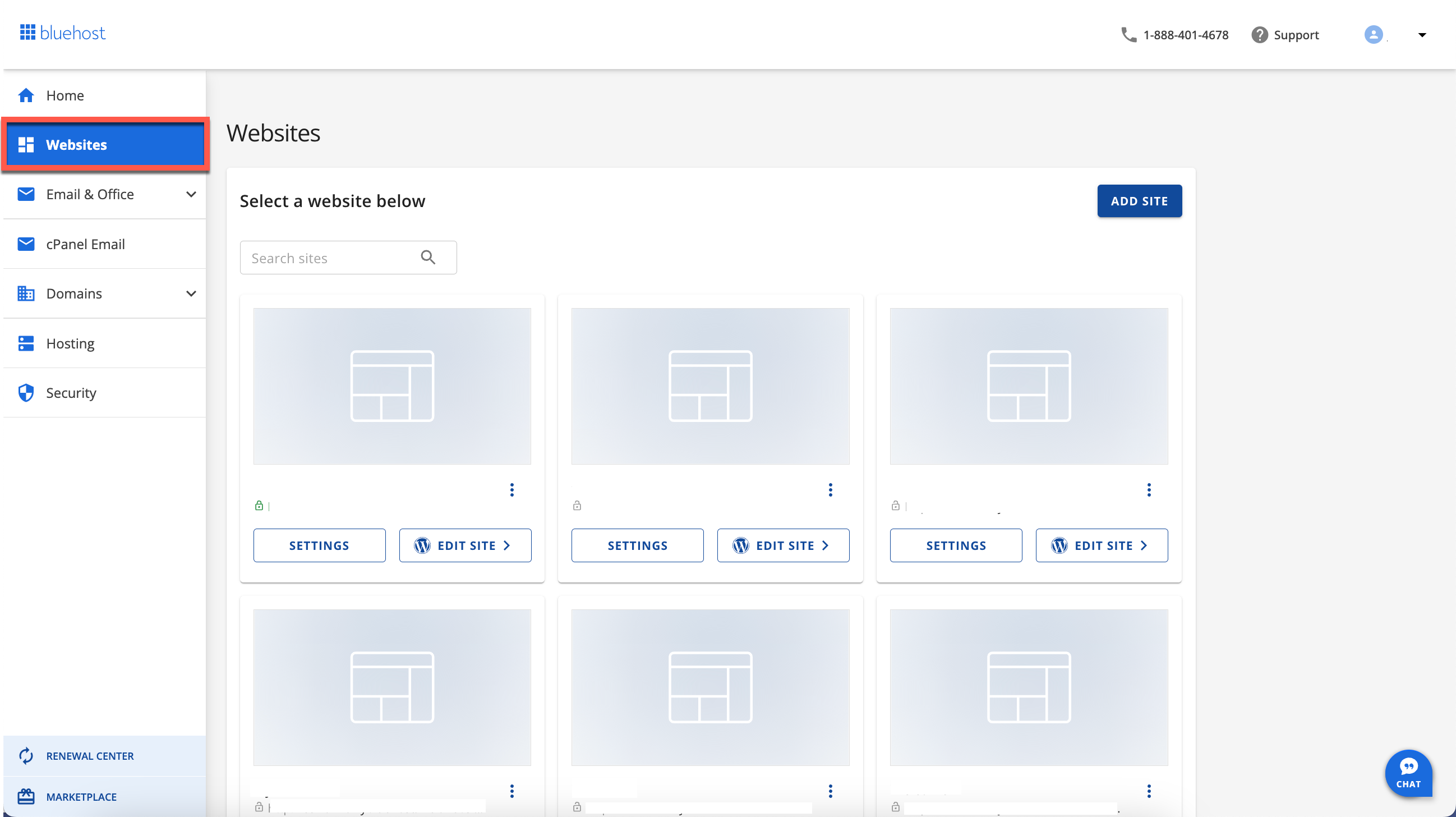Click EDIT SITE on the second site card

(783, 545)
